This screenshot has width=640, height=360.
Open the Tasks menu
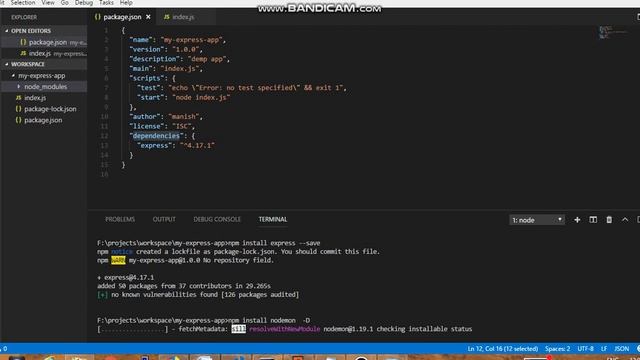click(106, 2)
